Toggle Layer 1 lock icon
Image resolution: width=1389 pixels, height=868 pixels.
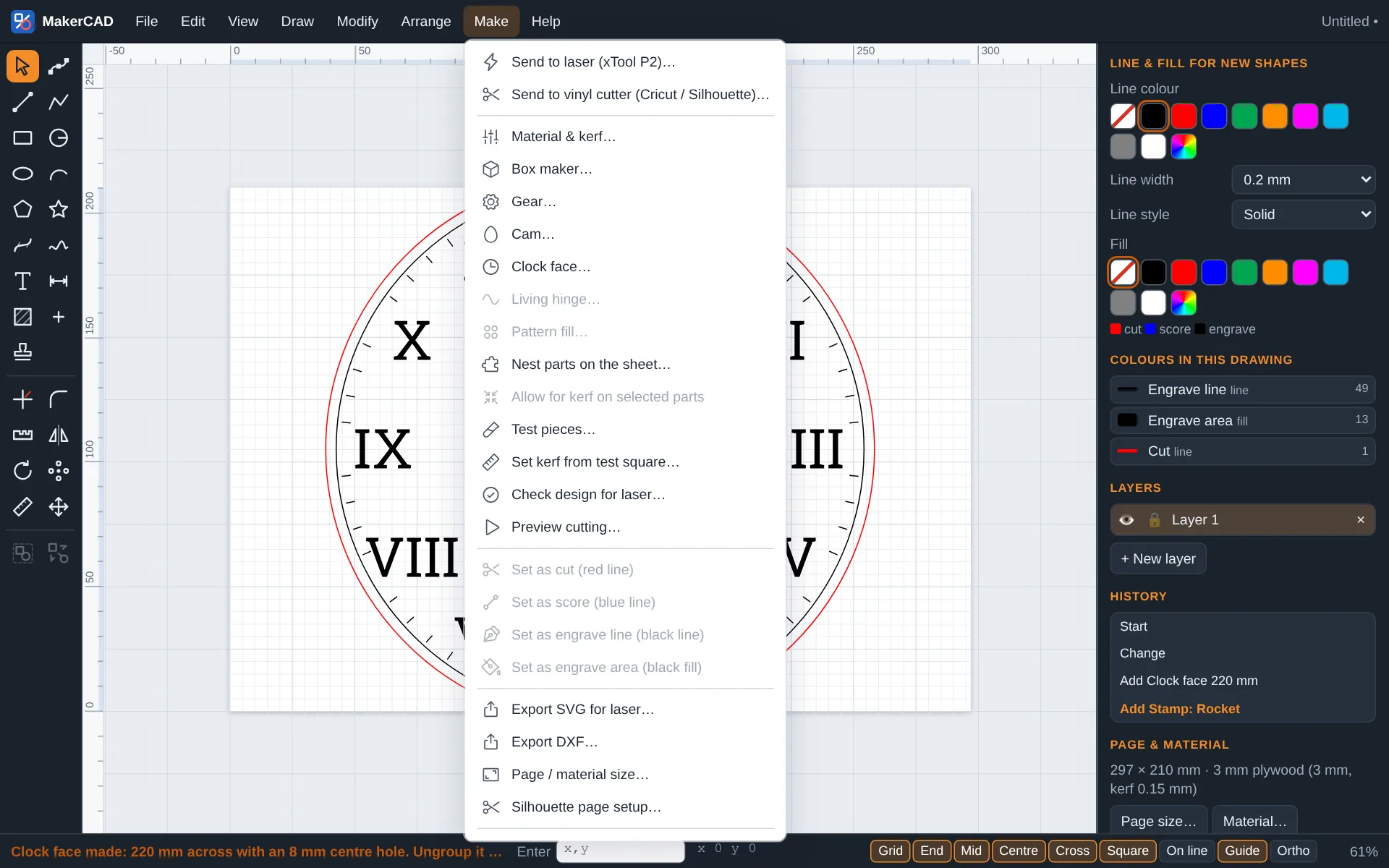[1155, 520]
